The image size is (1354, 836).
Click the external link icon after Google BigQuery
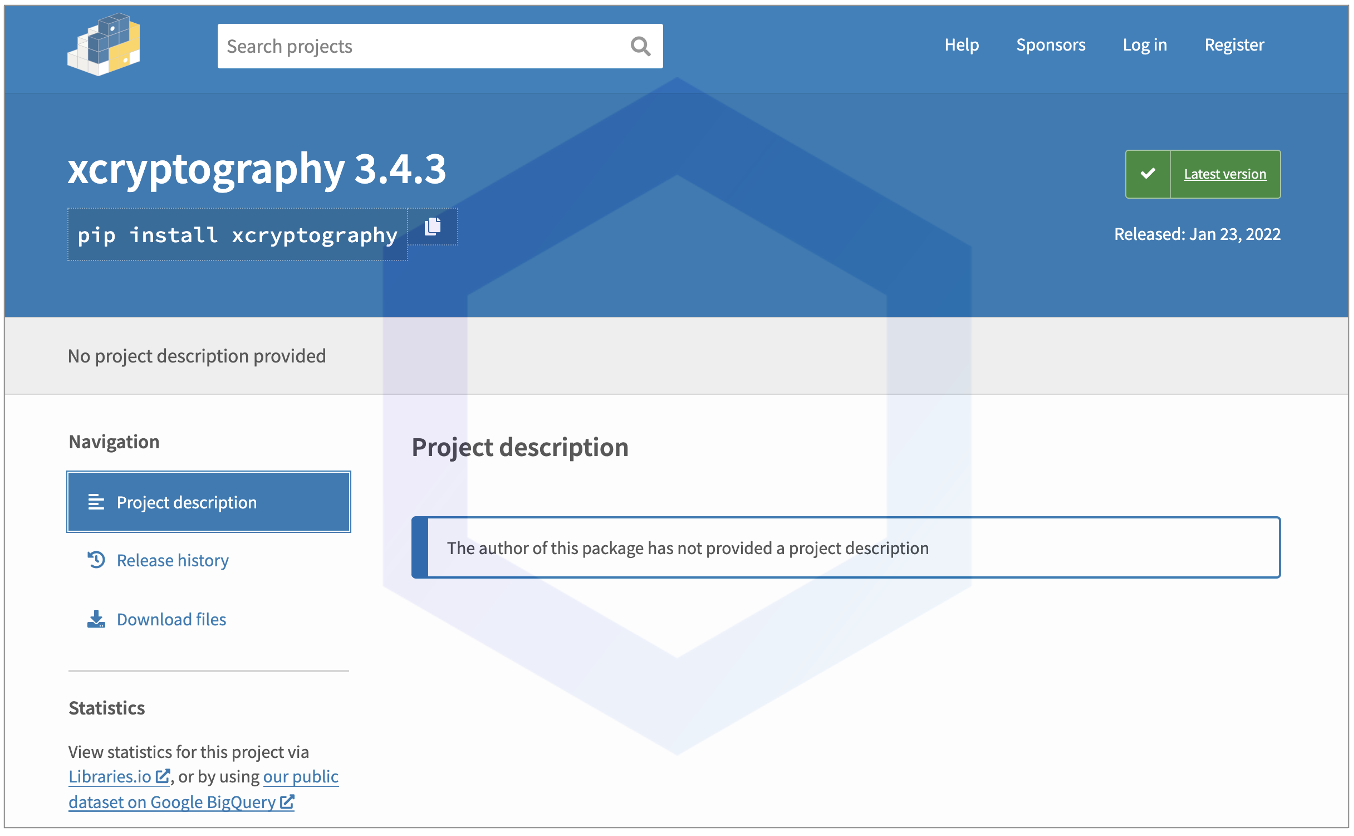click(287, 801)
